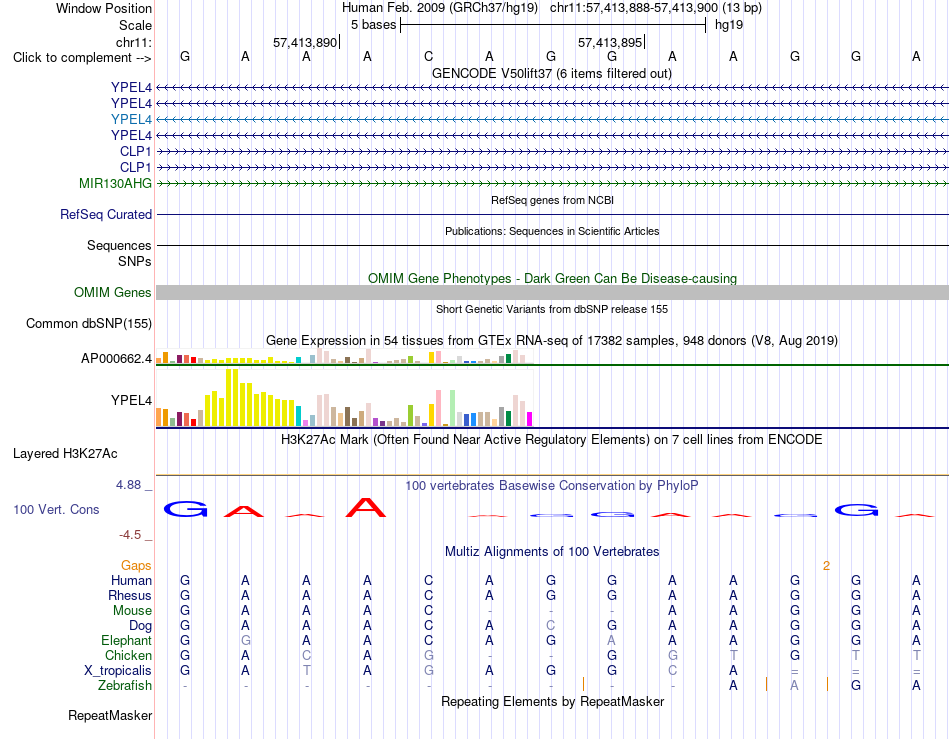Viewport: 950px width, 739px height.
Task: Click the chr11: ruler label
Action: pyautogui.click(x=133, y=42)
